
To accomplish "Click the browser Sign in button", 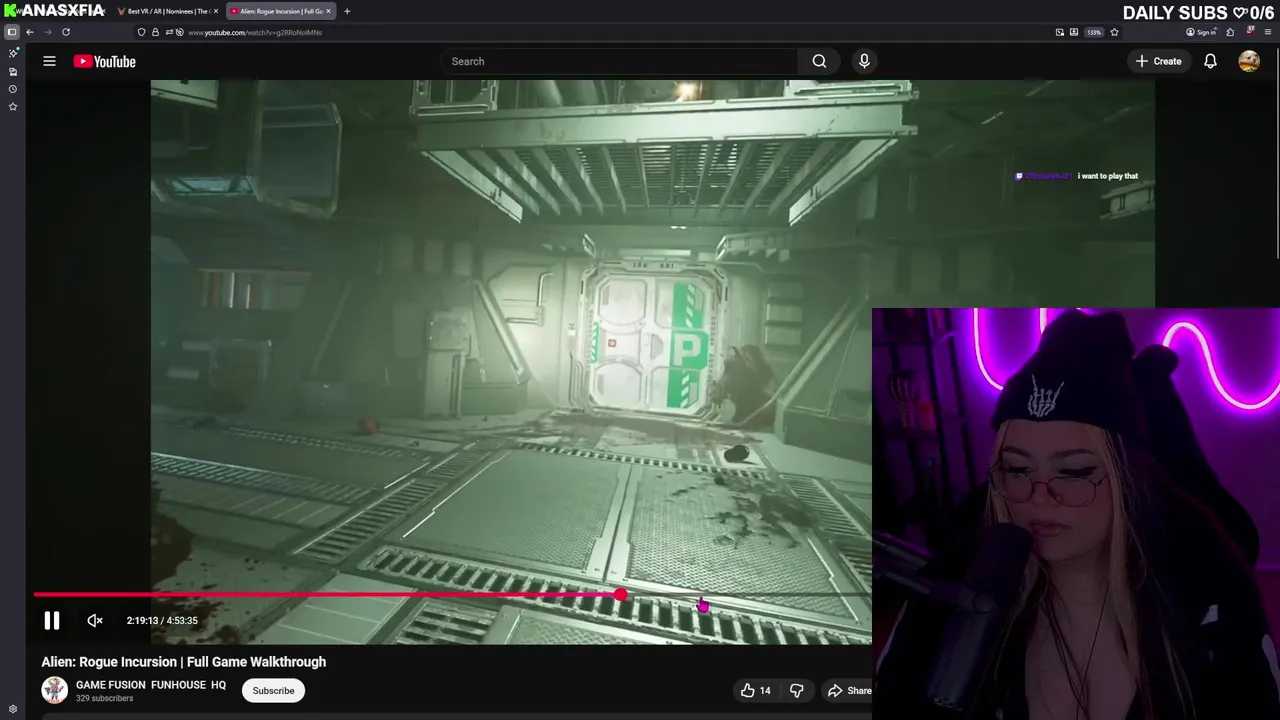I will (x=1201, y=32).
